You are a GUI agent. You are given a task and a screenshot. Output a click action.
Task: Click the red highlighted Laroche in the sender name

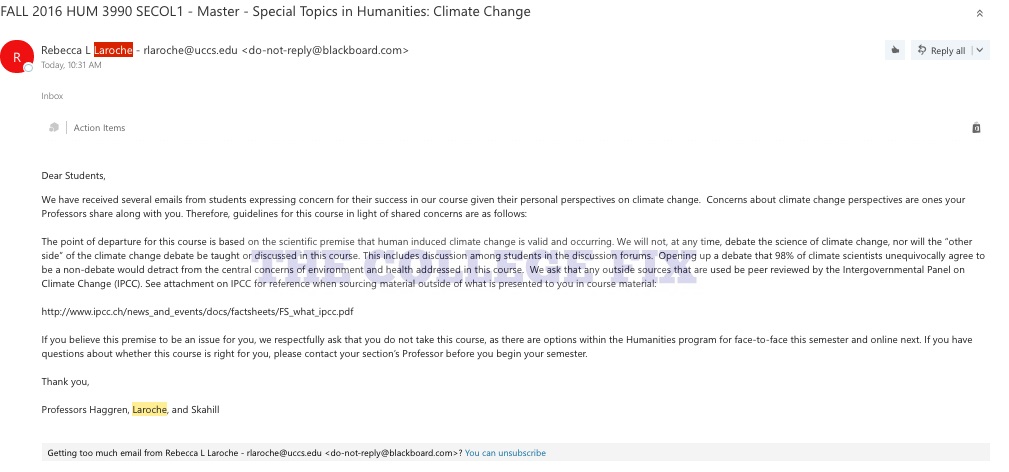coord(113,50)
